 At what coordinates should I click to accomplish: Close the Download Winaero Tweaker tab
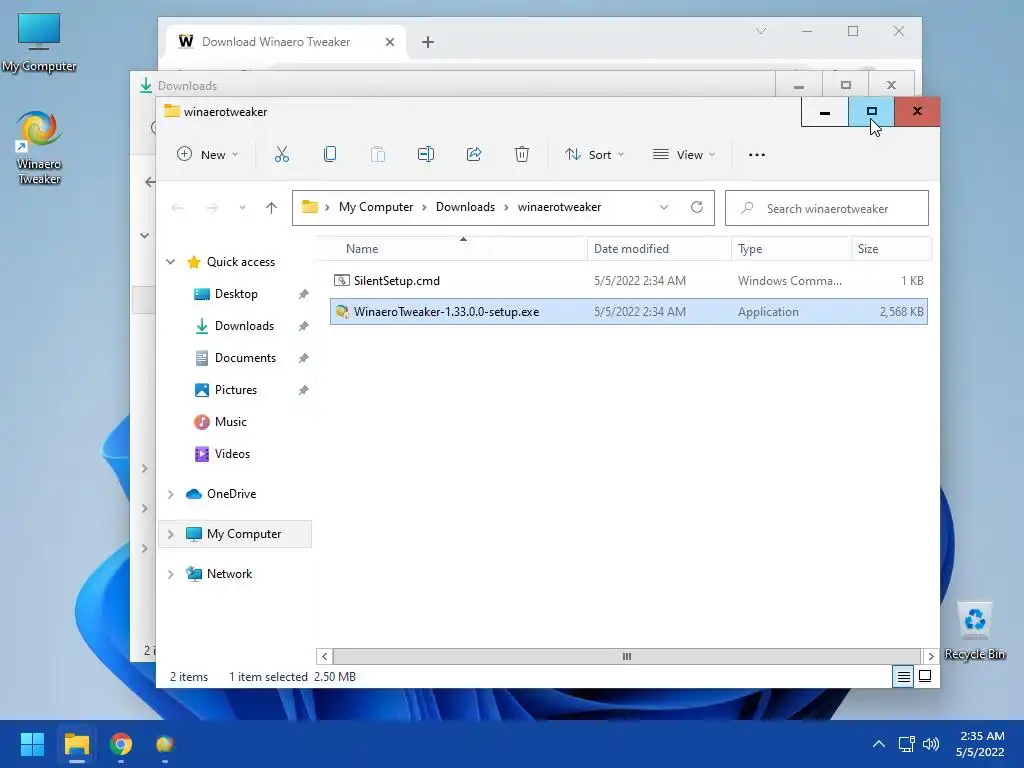click(x=390, y=42)
